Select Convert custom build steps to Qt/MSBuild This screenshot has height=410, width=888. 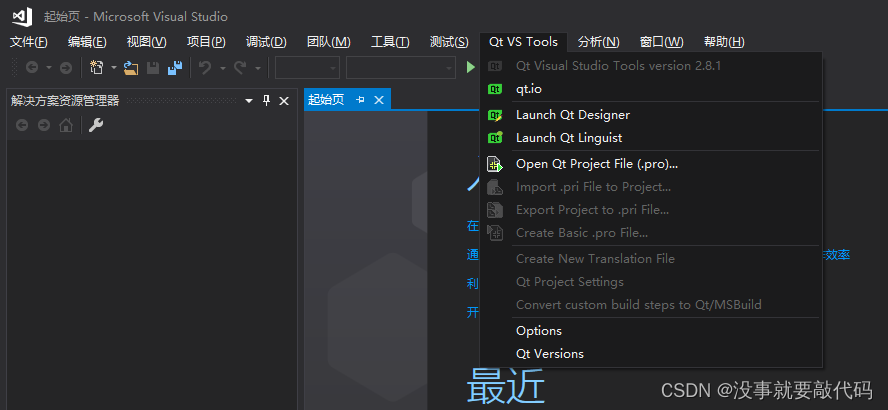tap(651, 305)
